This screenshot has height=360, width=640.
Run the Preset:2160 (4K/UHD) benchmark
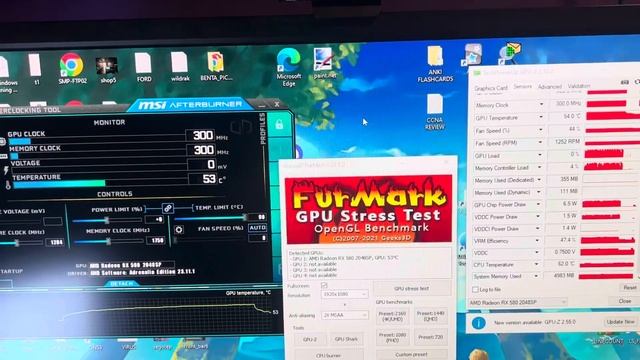(x=392, y=316)
